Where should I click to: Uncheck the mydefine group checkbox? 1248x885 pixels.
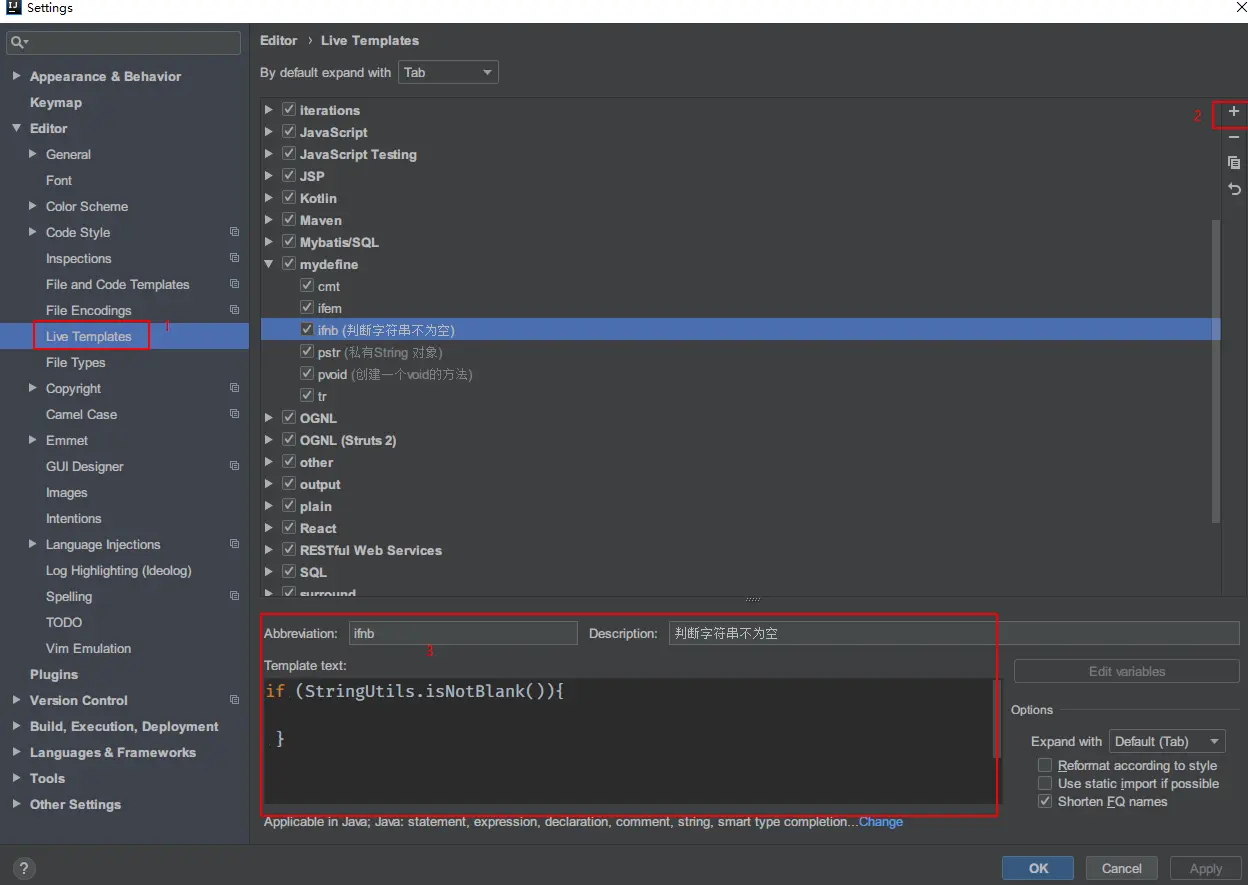[x=289, y=264]
